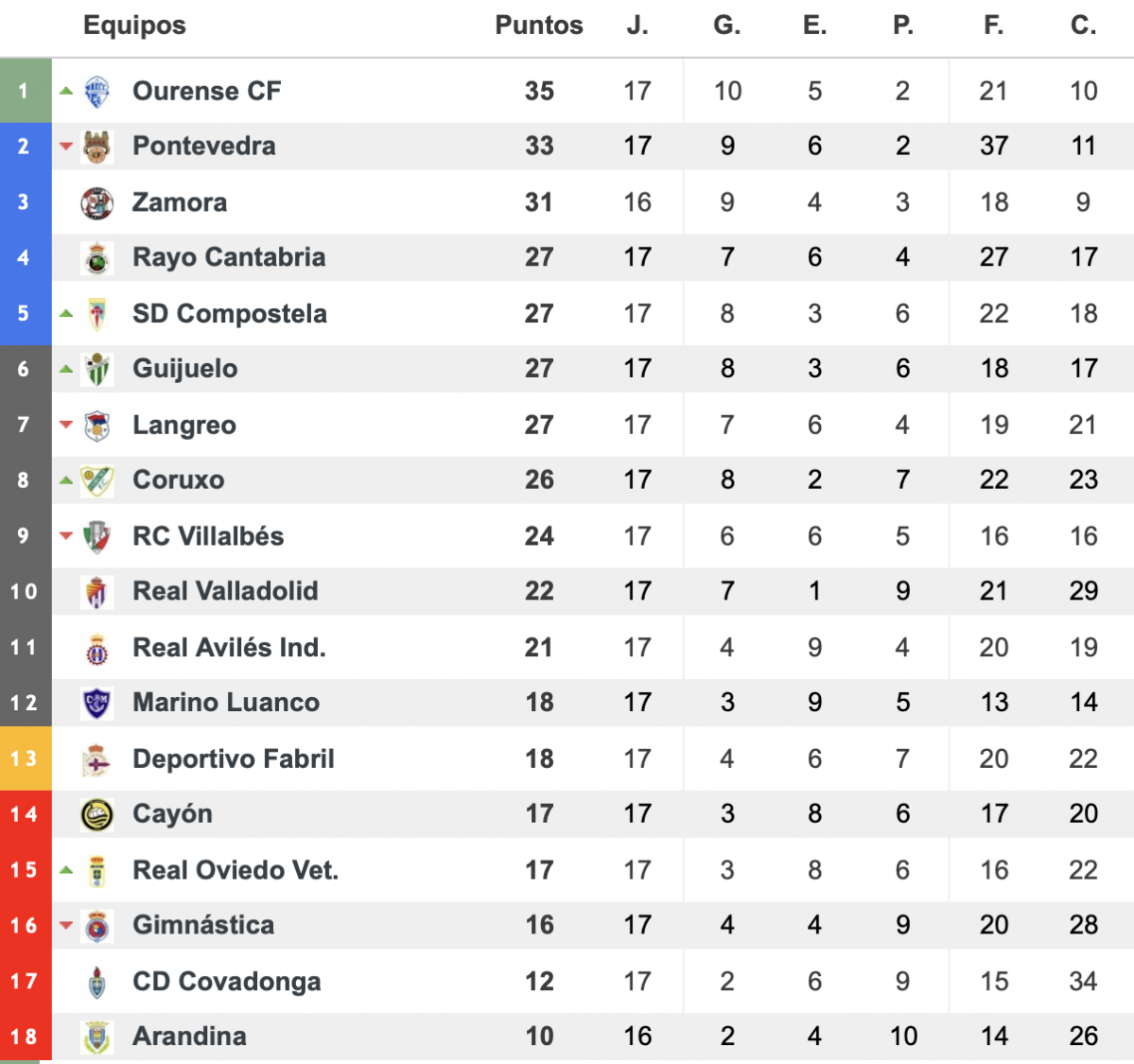This screenshot has height=1064, width=1134.
Task: Click the Marino Luanco shield crest
Action: point(96,703)
